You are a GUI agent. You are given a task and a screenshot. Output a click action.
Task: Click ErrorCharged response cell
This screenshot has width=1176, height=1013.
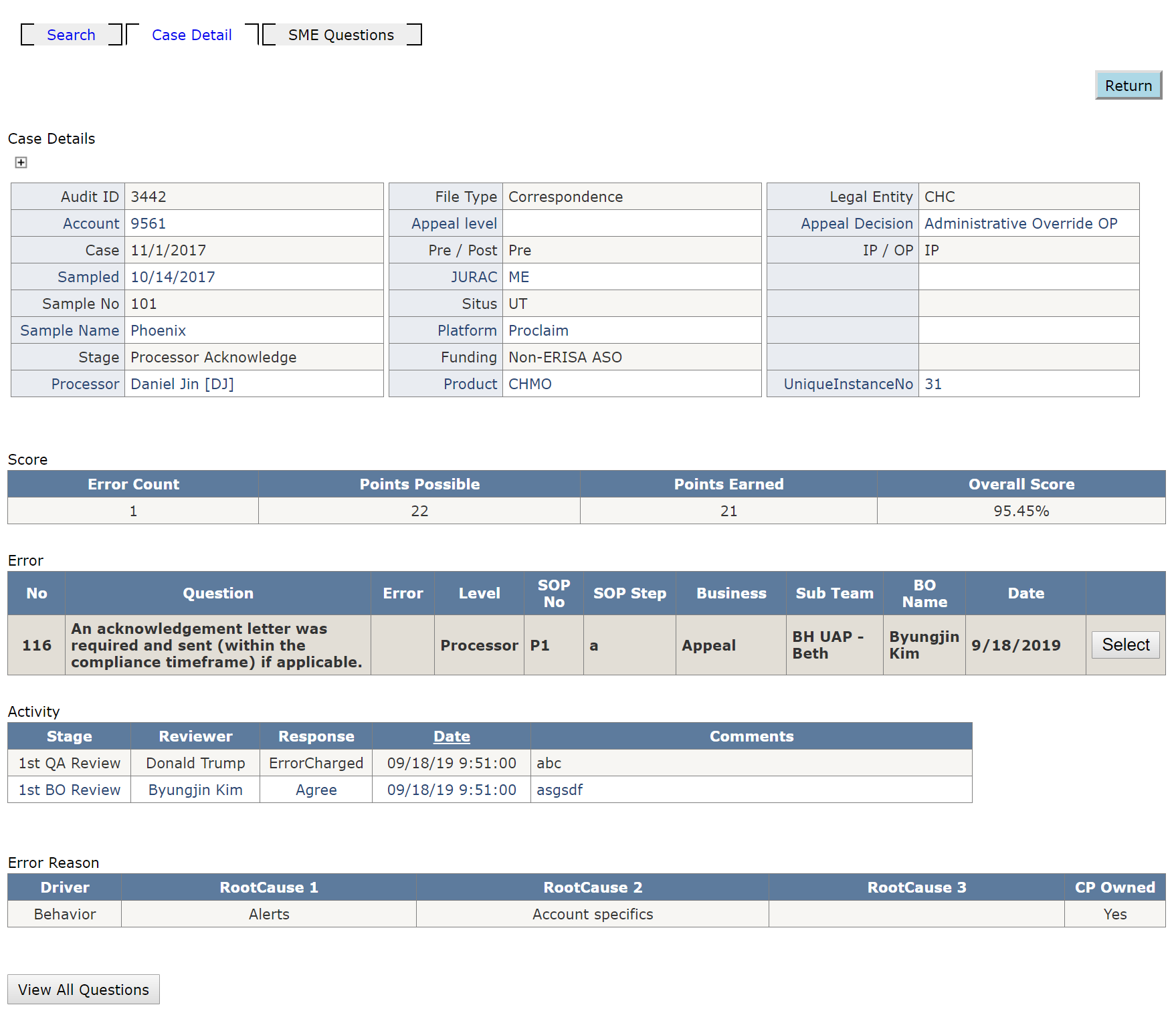[x=316, y=763]
